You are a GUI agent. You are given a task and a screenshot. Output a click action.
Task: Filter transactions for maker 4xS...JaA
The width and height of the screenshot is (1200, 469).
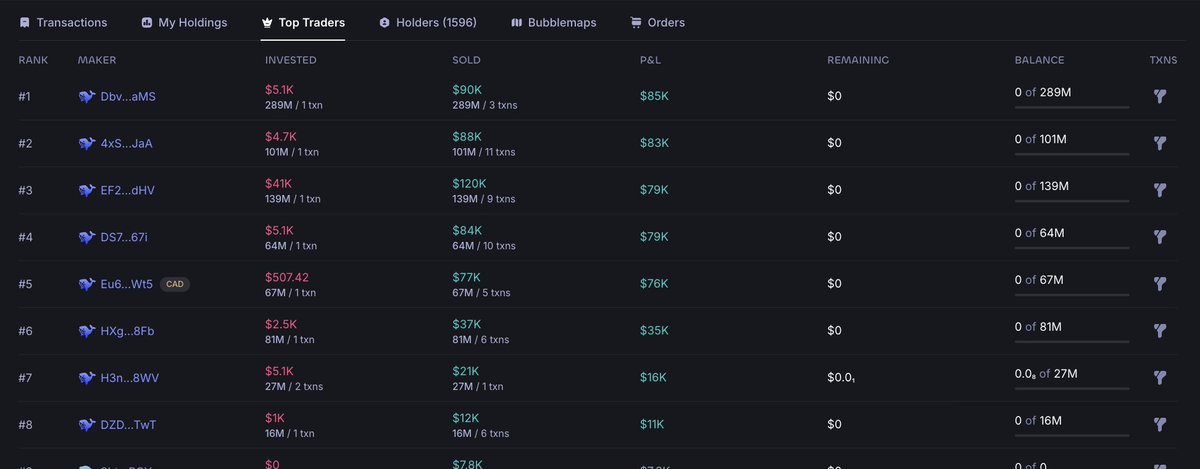[x=1160, y=144]
